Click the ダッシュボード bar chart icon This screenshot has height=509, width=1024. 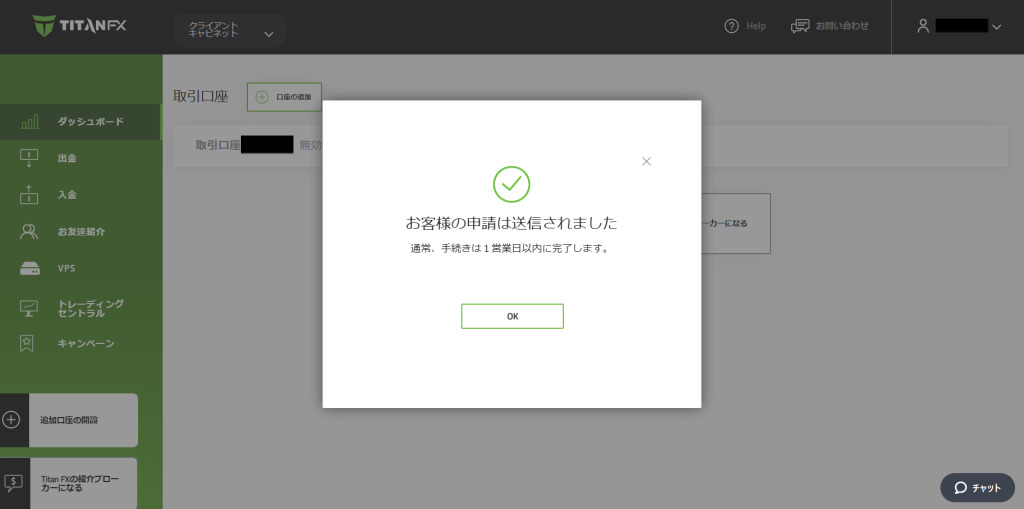pos(29,122)
